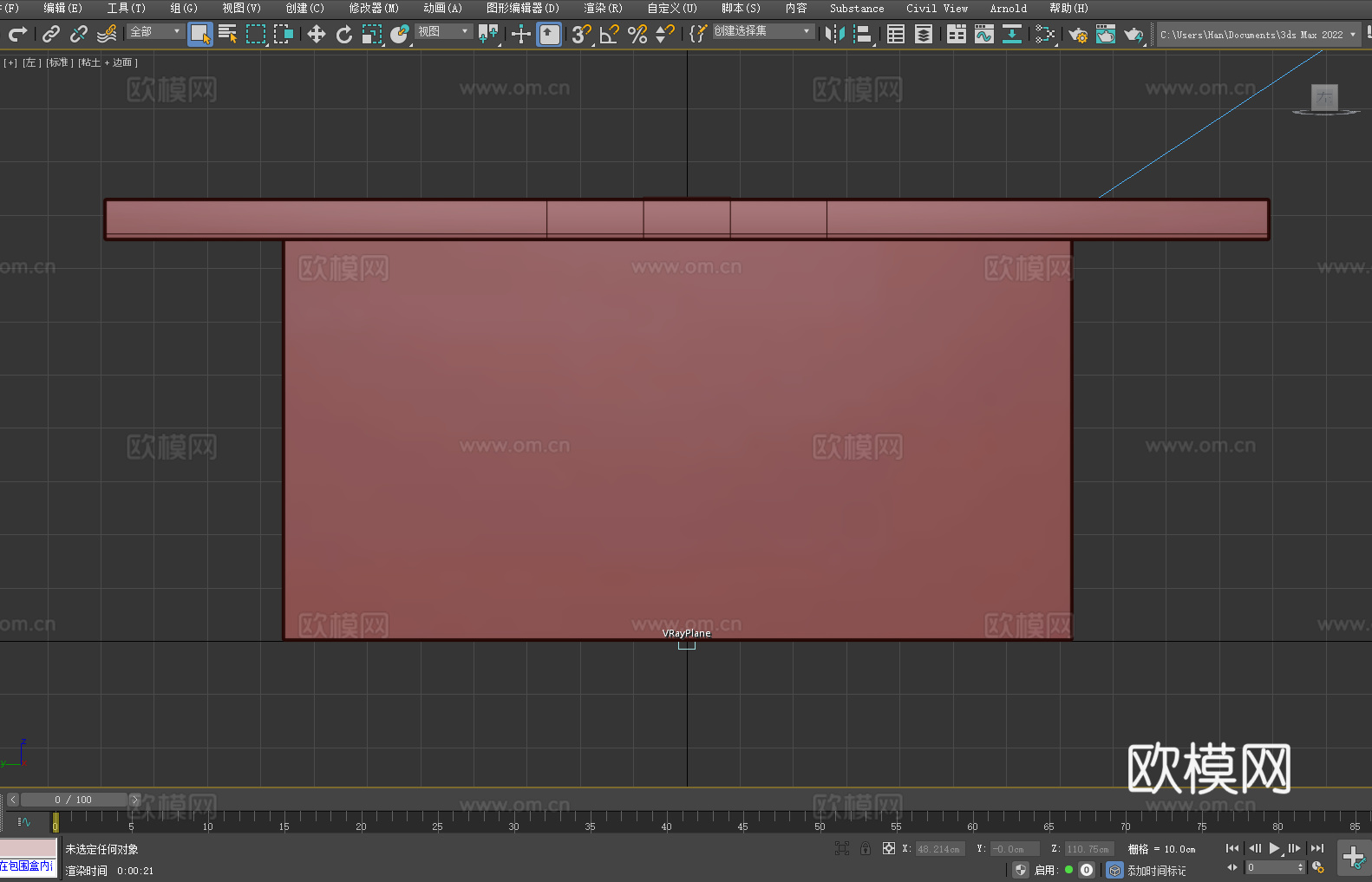Select the Scale tool

pyautogui.click(x=372, y=34)
